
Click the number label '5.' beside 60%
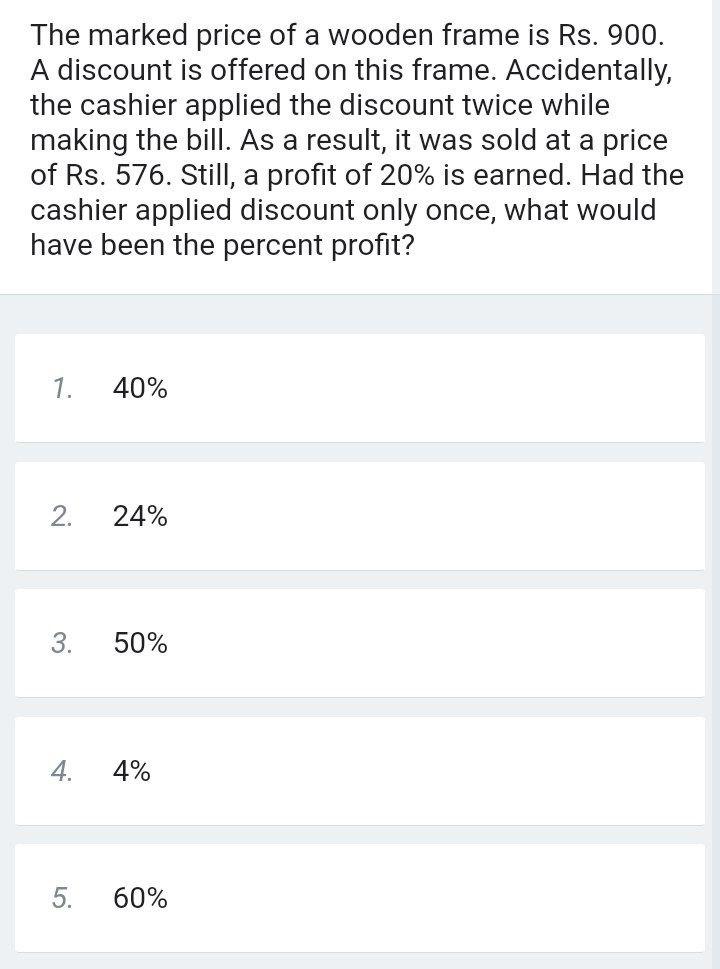pos(61,898)
